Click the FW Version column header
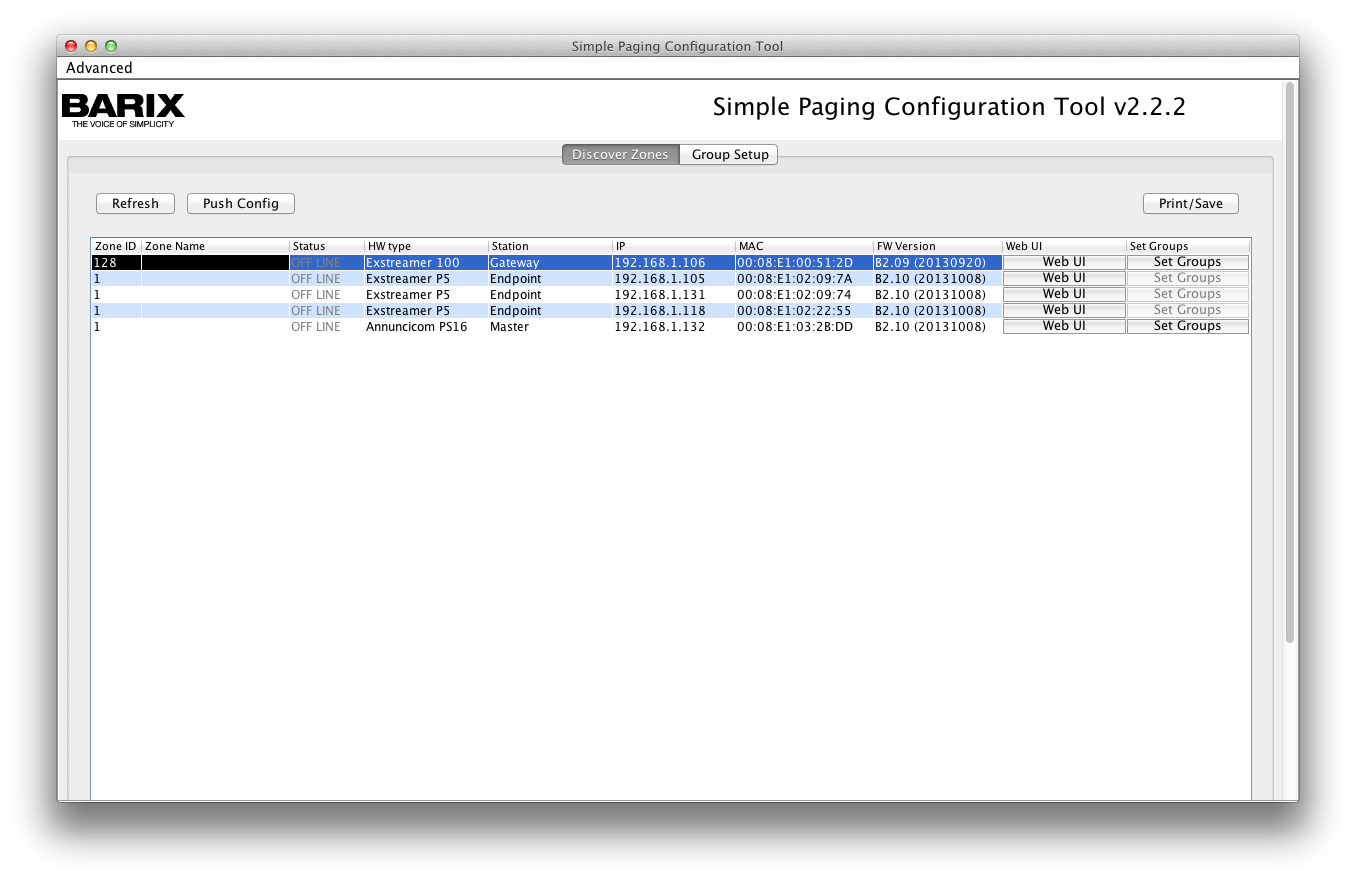 coord(936,246)
